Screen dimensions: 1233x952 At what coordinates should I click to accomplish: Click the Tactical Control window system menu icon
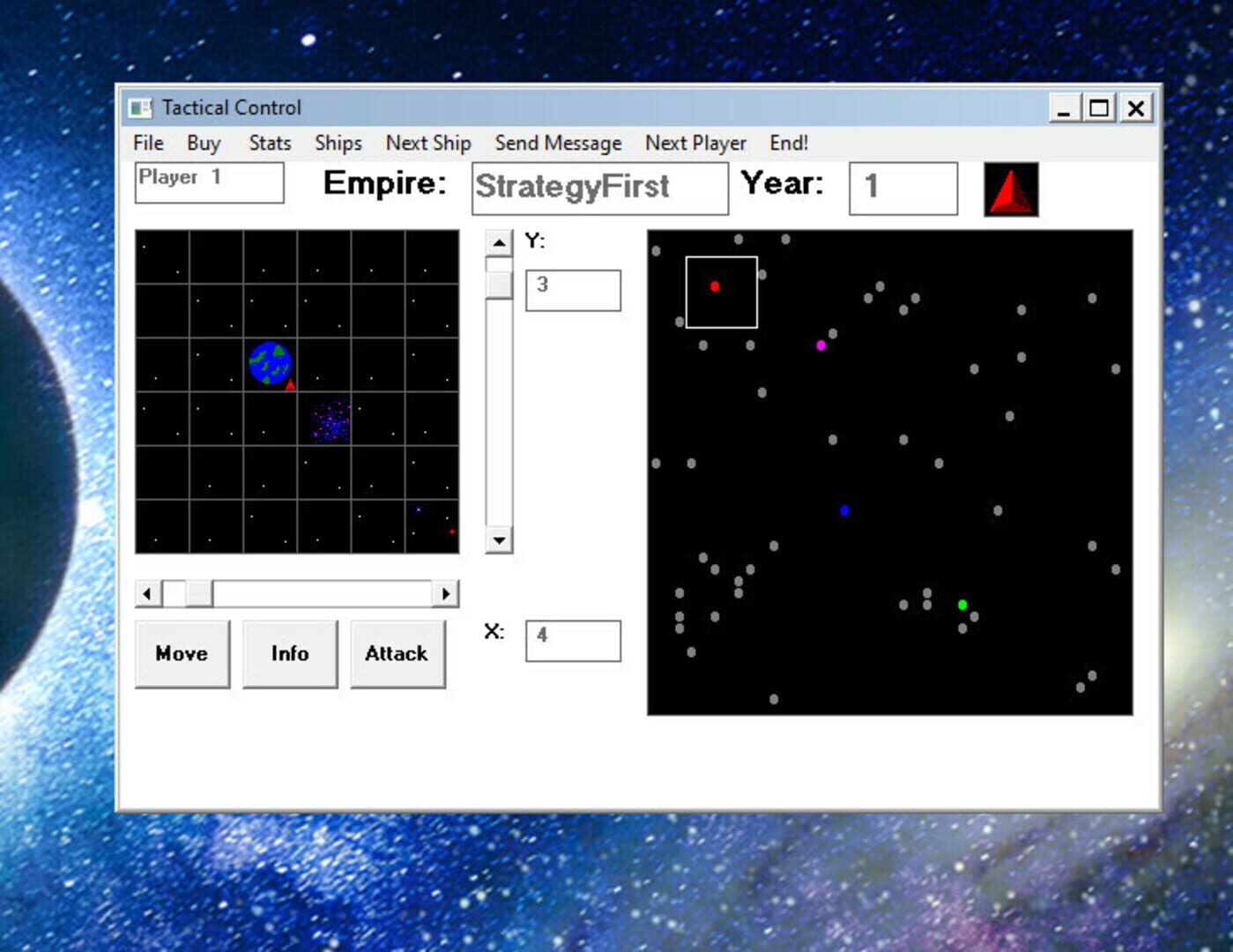(x=139, y=107)
